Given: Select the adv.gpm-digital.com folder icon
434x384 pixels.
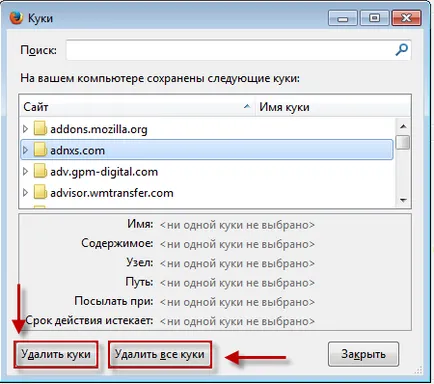Looking at the screenshot, I should [x=40, y=171].
